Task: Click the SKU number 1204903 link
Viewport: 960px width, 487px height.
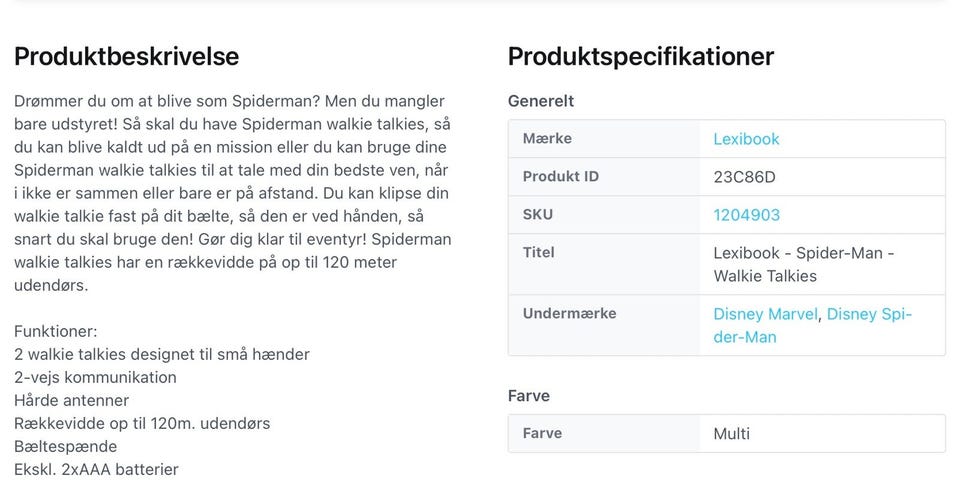Action: point(746,215)
